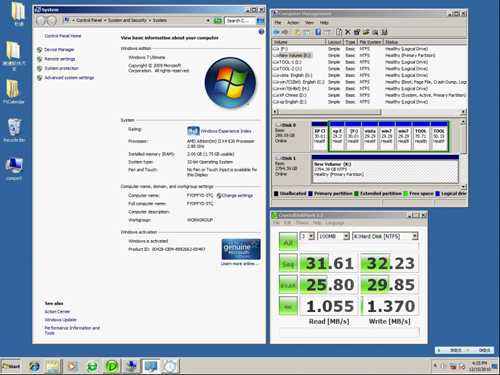
Task: Click the Up one level folder icon
Action: [297, 32]
